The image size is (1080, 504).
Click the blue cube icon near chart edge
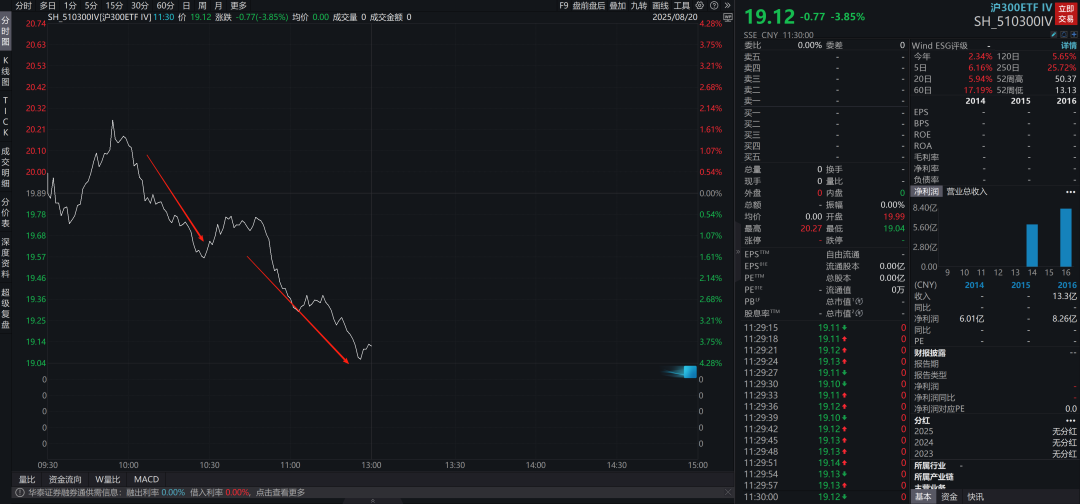click(x=689, y=372)
